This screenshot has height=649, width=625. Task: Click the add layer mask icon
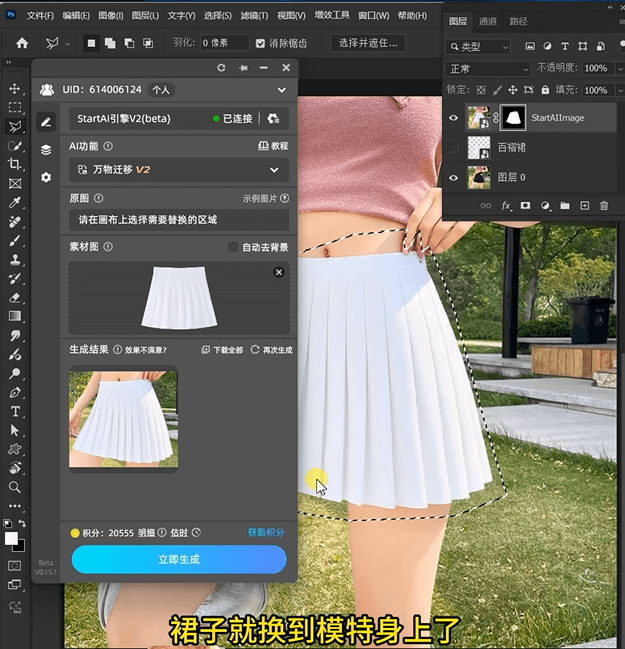[525, 206]
